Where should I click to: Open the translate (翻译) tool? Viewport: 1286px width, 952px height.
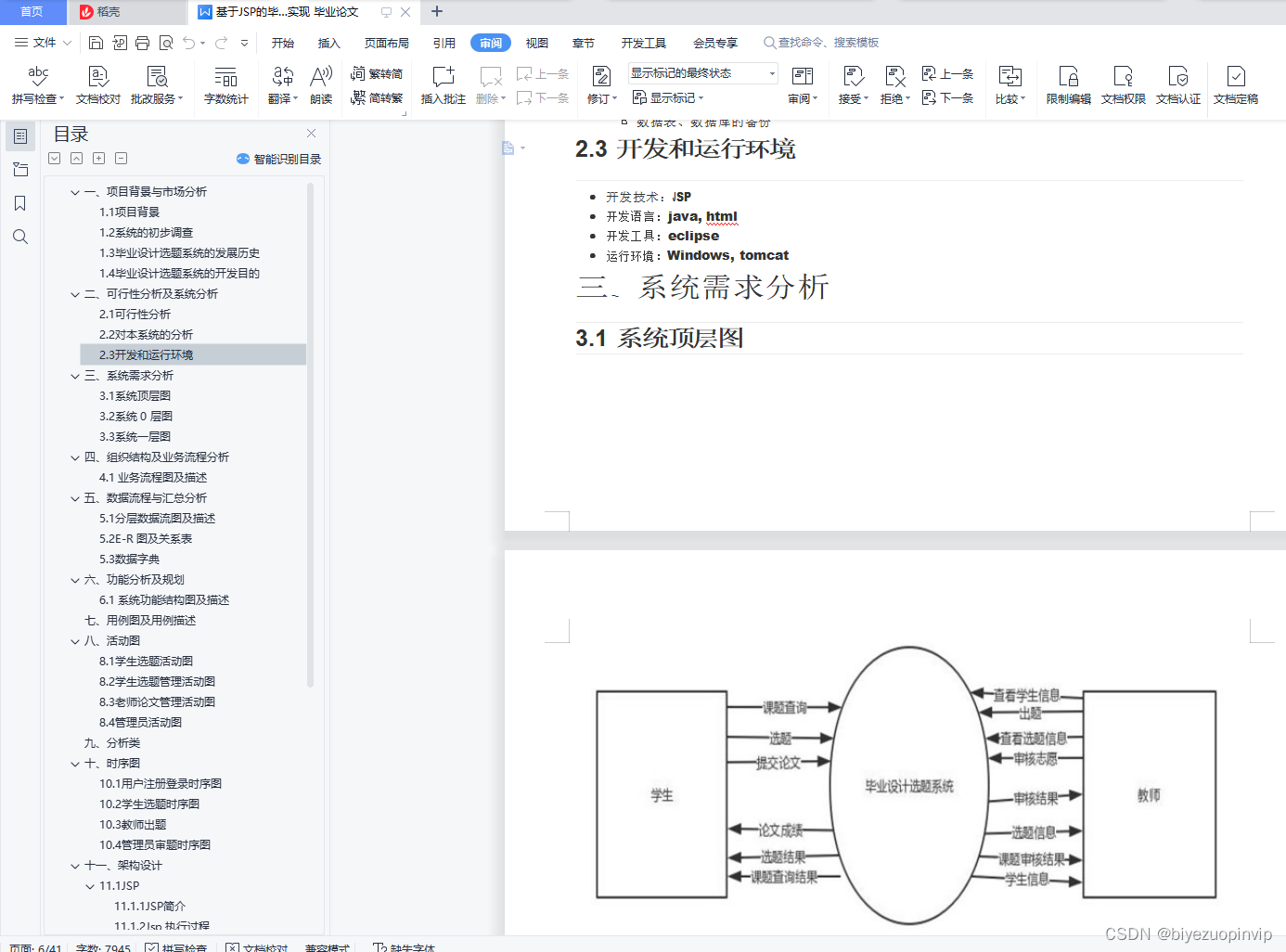(x=283, y=84)
